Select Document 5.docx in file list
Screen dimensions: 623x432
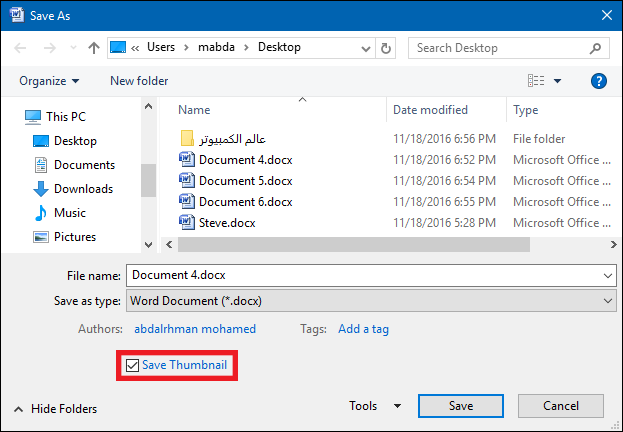[x=246, y=181]
